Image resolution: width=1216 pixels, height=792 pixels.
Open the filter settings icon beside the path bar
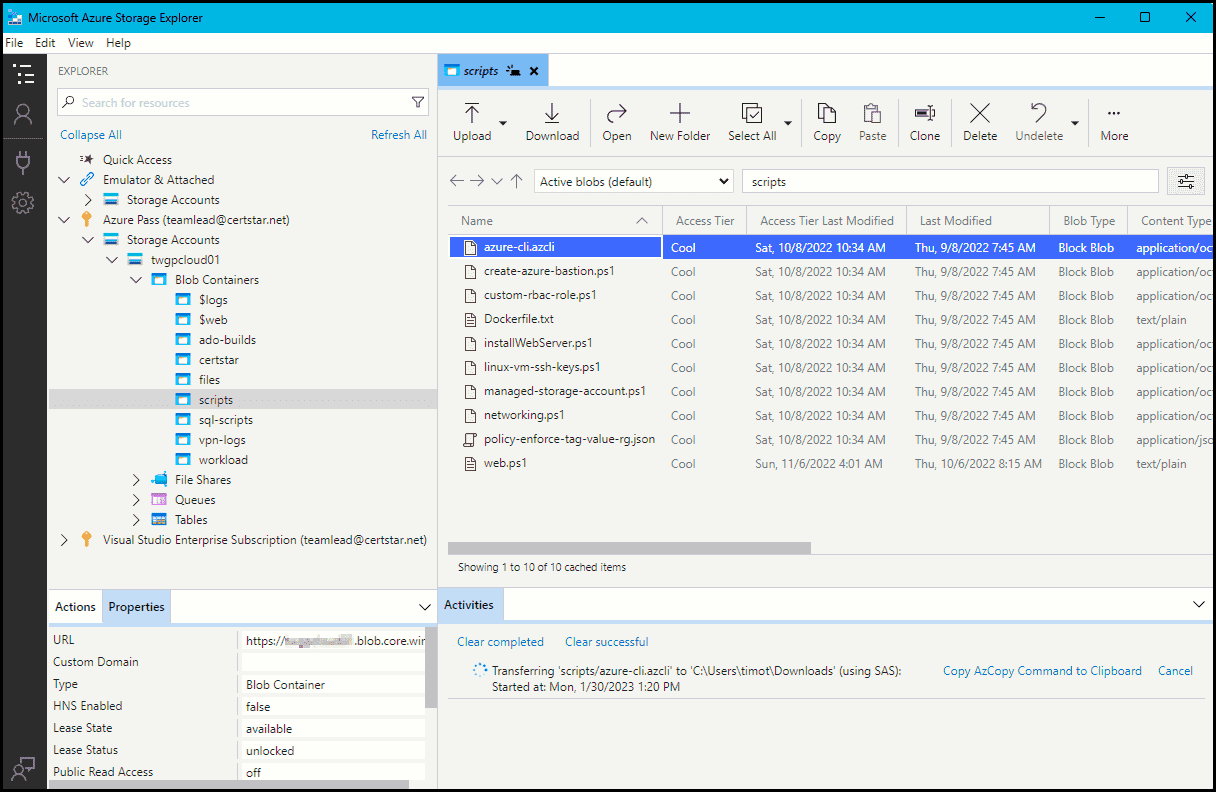coord(1186,181)
